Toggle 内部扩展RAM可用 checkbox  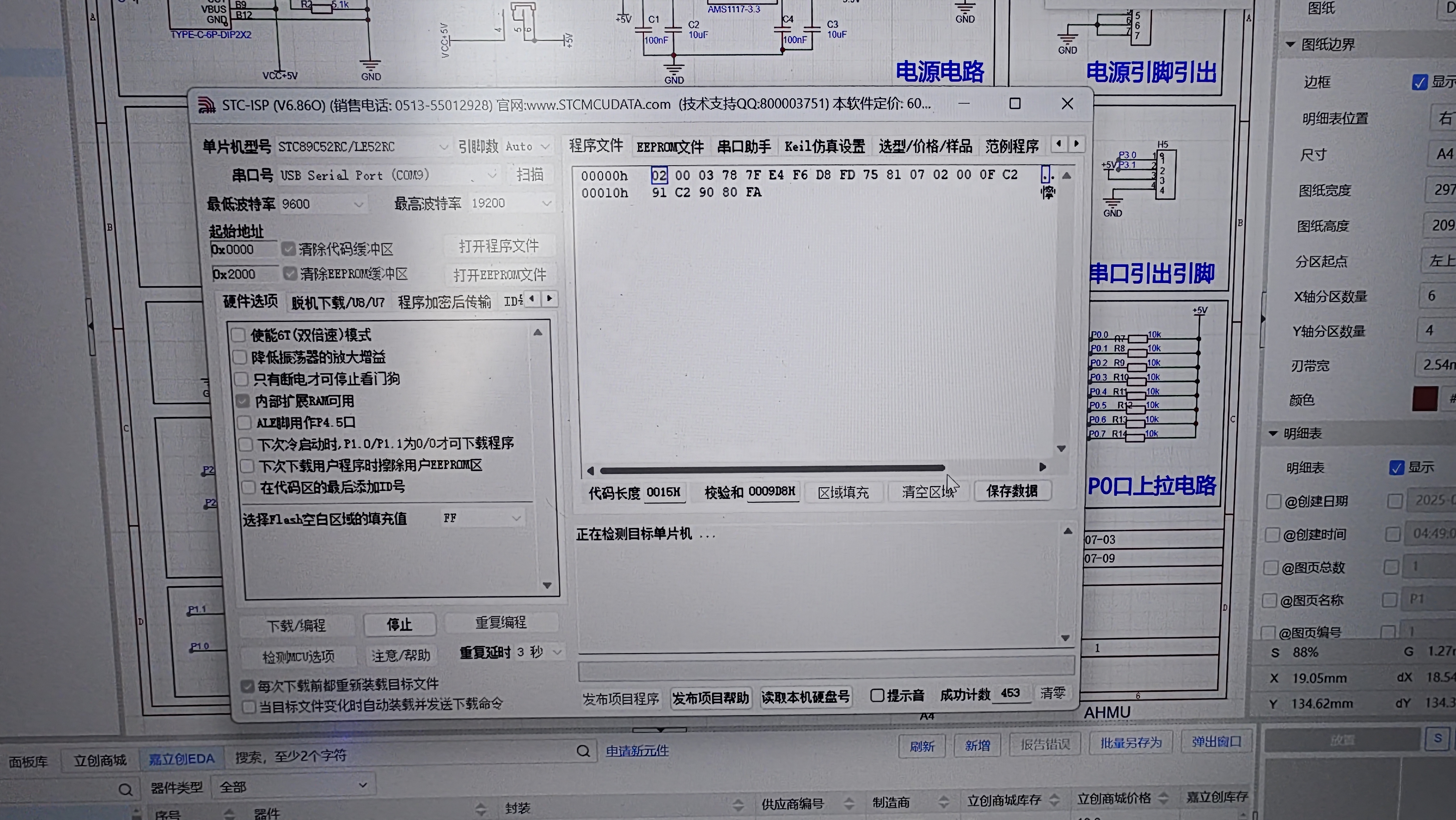[x=242, y=401]
